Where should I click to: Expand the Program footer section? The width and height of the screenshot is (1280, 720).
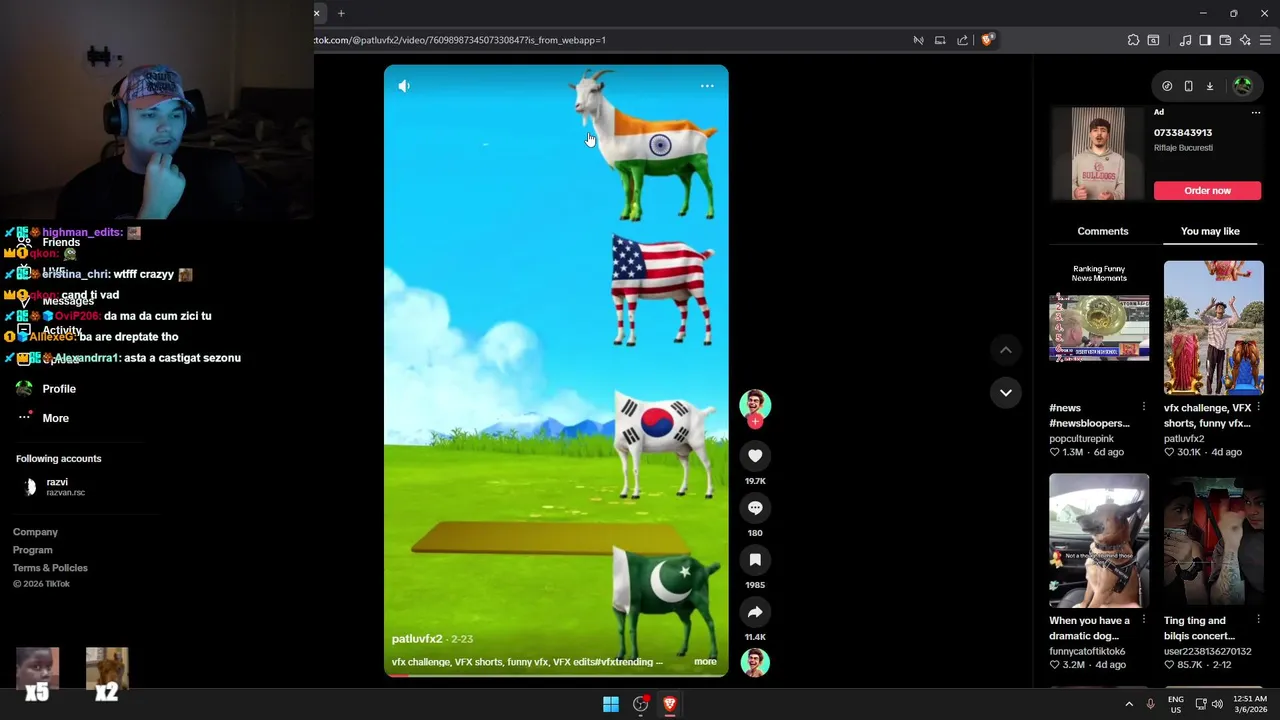32,550
